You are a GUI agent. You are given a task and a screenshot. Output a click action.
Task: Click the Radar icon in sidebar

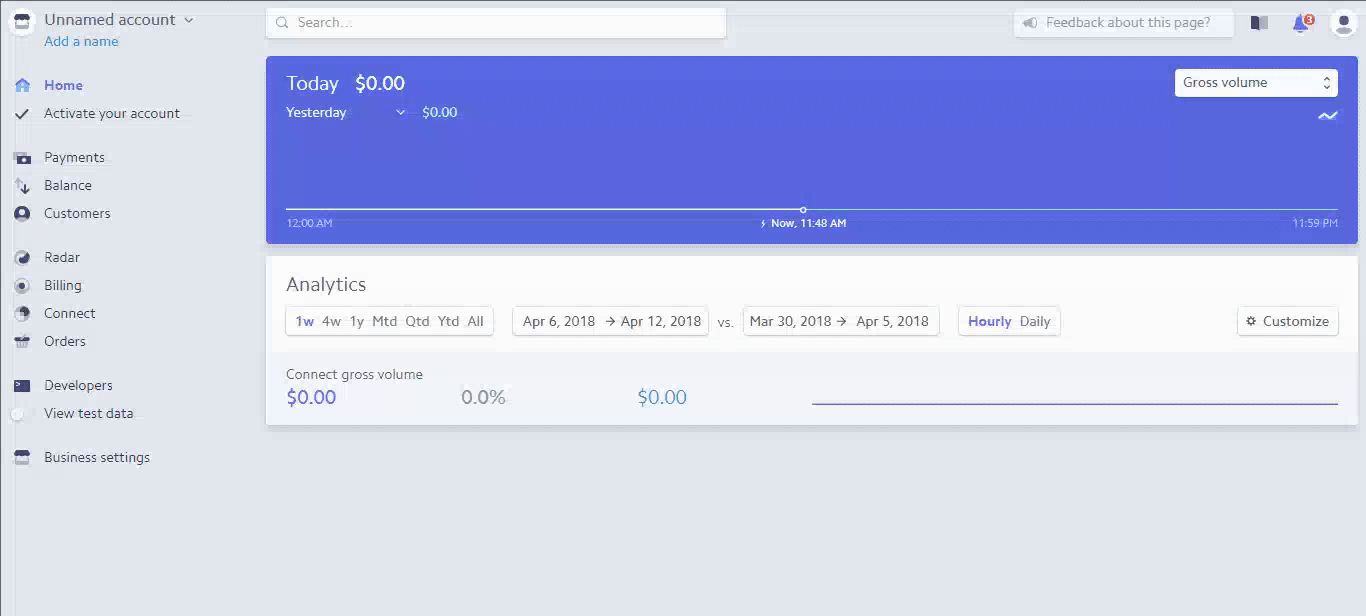[x=22, y=258]
